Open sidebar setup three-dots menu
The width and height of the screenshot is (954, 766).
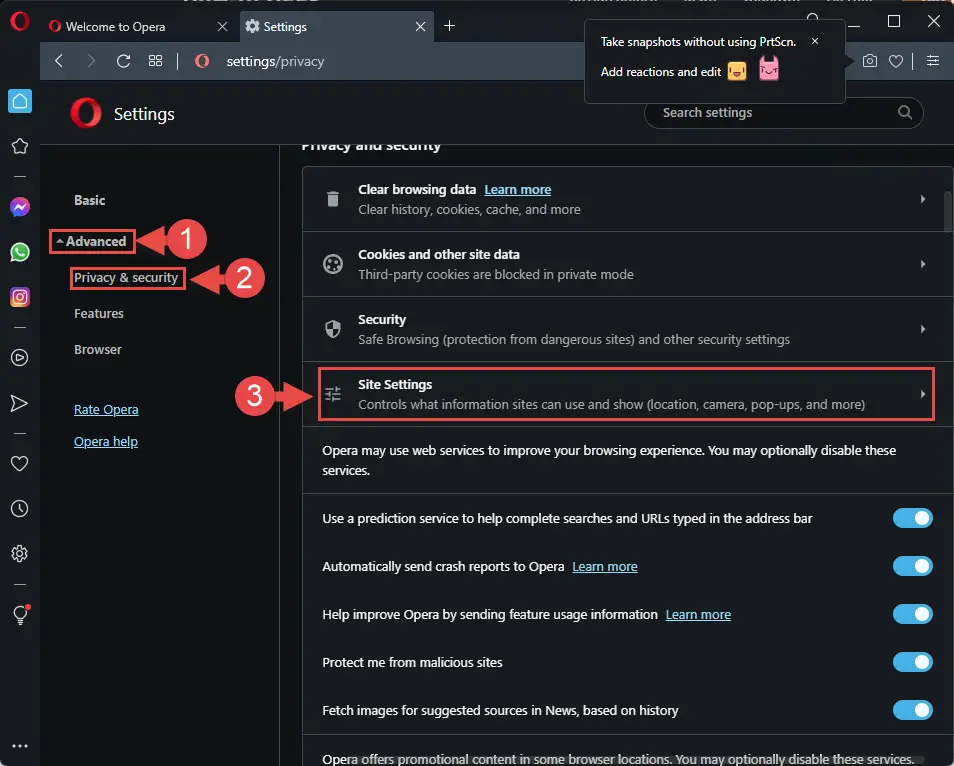click(20, 746)
